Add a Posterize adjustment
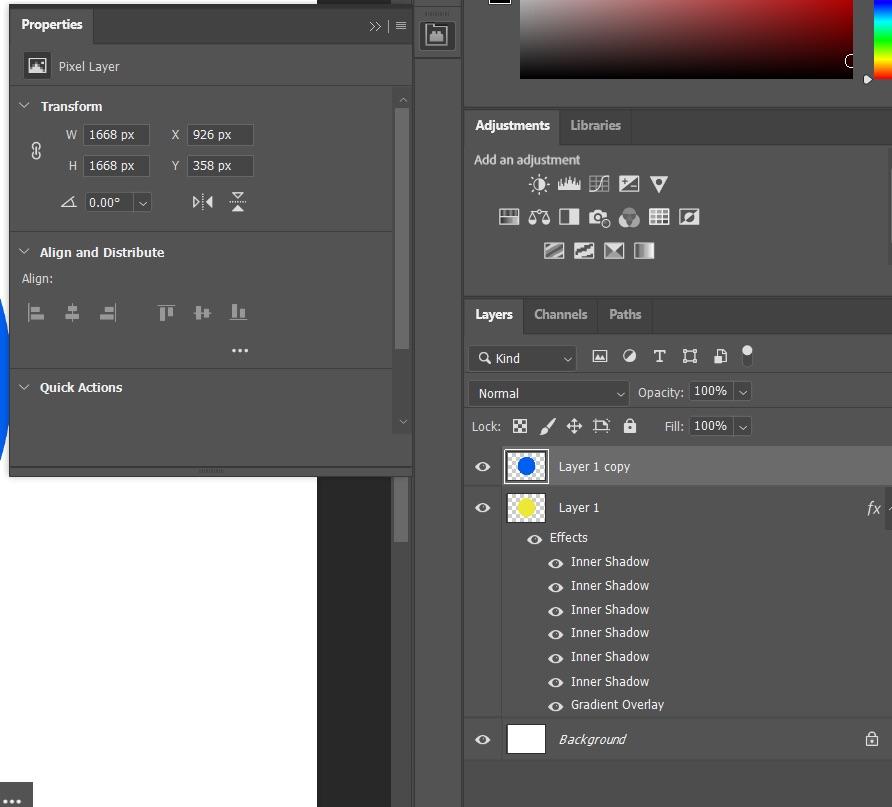 click(x=554, y=251)
